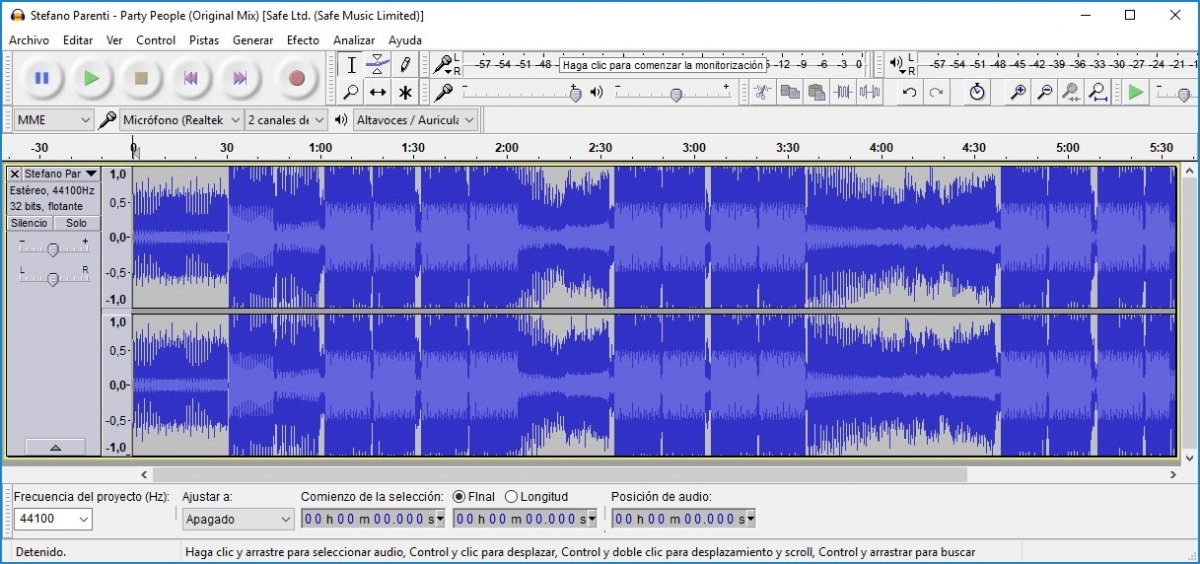Adjust the track pan L/R slider
The width and height of the screenshot is (1200, 564).
(53, 278)
